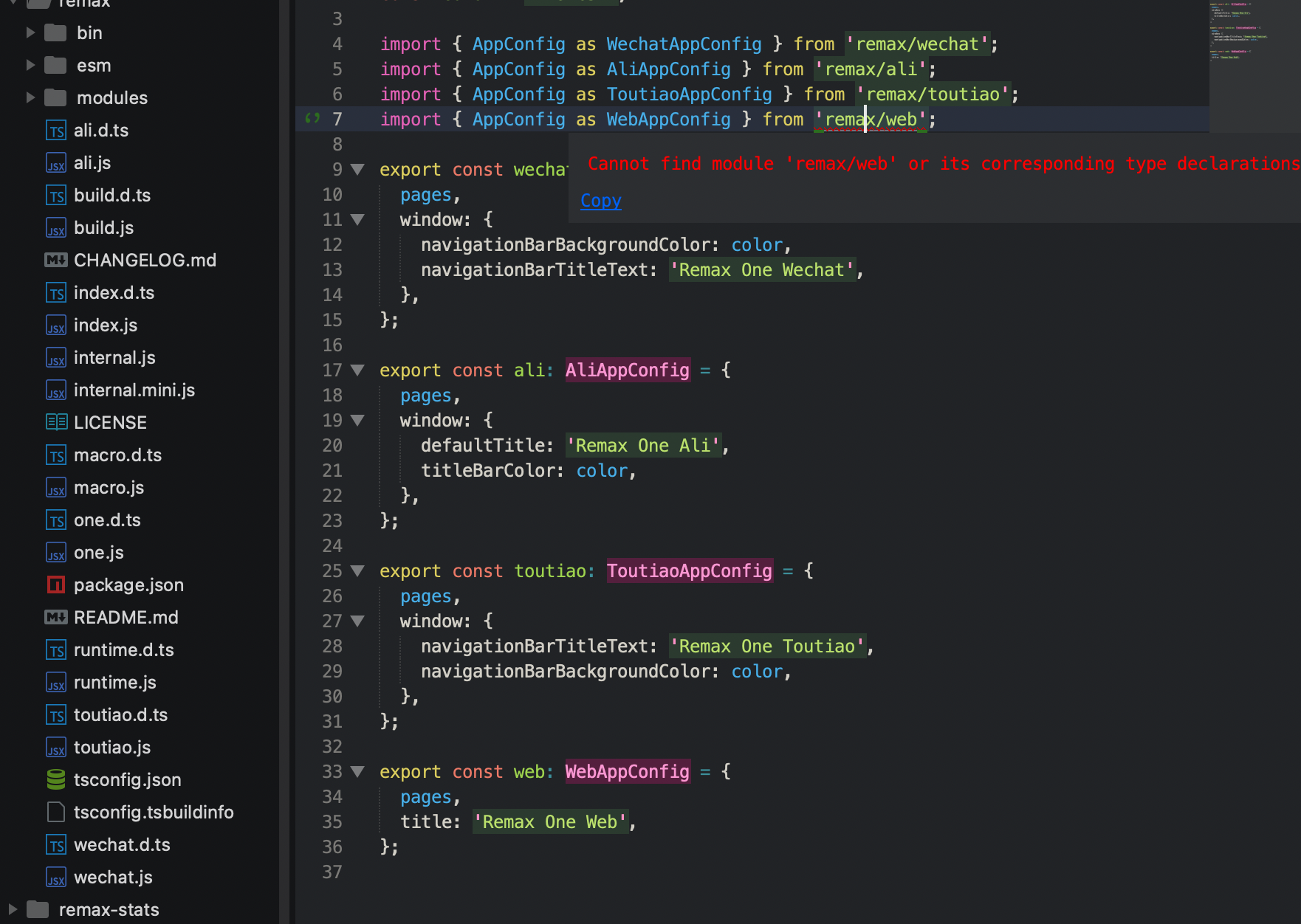Image resolution: width=1301 pixels, height=924 pixels.
Task: Click the folder icon for modules
Action: tap(55, 97)
